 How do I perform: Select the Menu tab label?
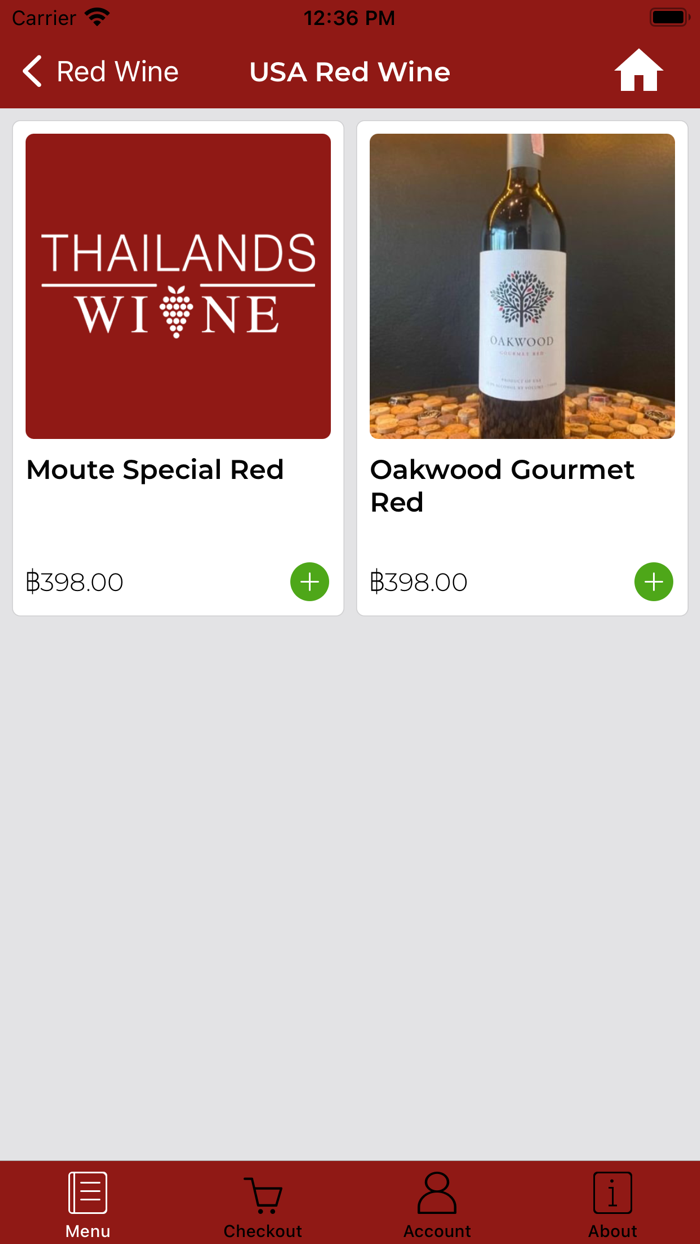(87, 1231)
